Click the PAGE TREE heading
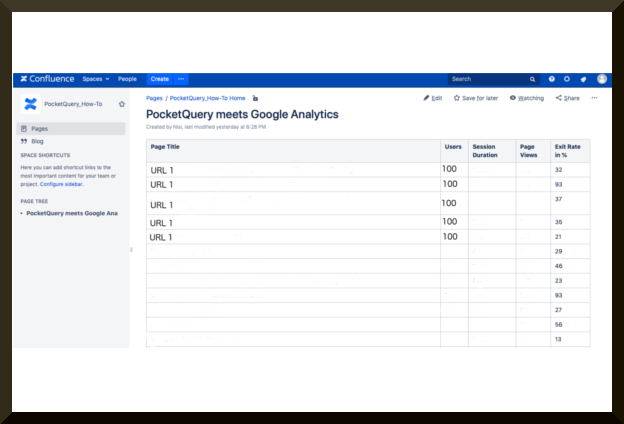Image resolution: width=624 pixels, height=424 pixels. point(34,201)
